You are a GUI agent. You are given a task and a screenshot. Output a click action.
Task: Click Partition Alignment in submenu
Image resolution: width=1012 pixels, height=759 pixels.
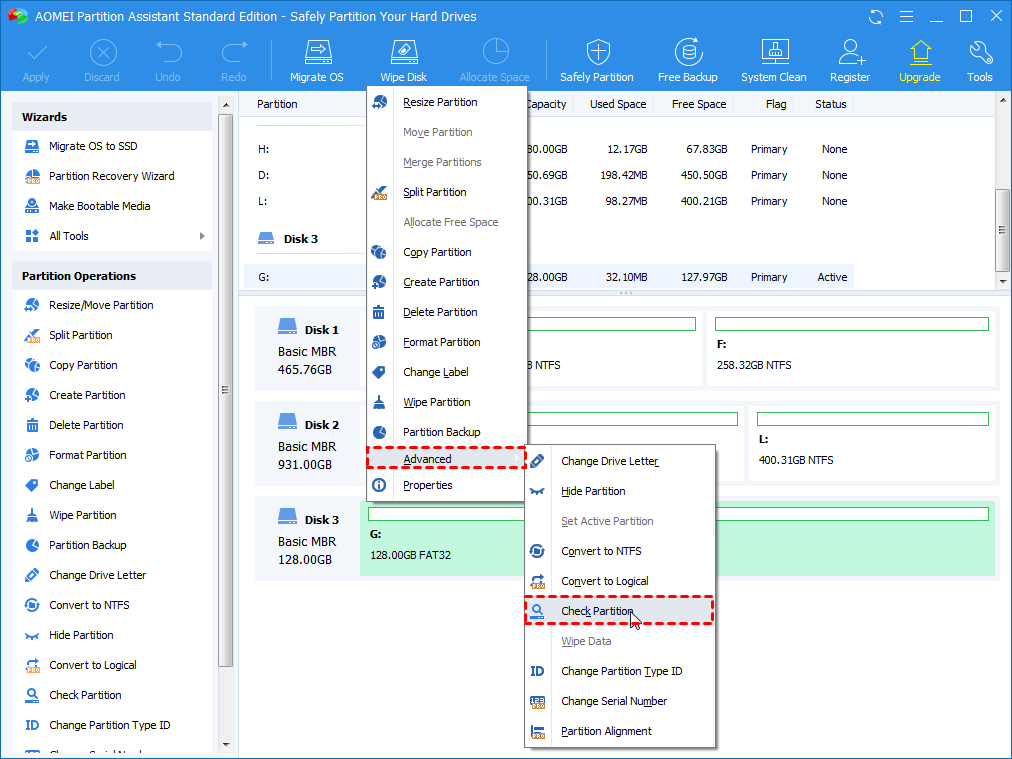620,731
